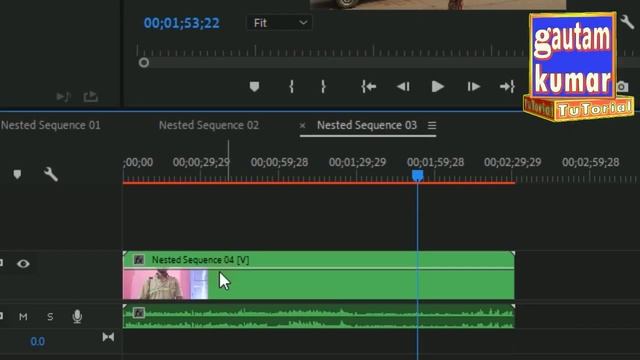Select the green audio waveform clip
The image size is (640, 360).
(x=318, y=316)
